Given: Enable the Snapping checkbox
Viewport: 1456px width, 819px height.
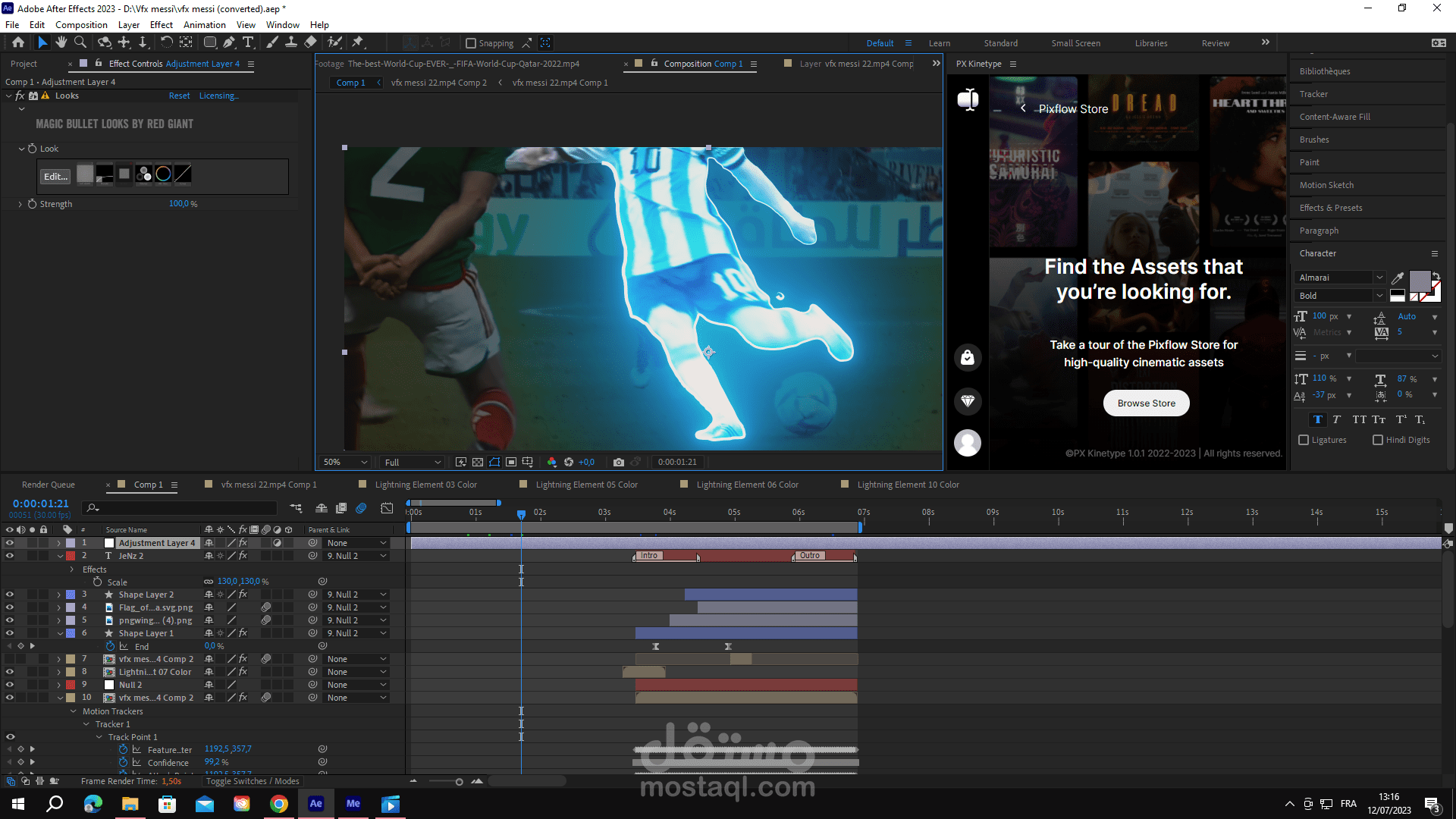Looking at the screenshot, I should coord(471,43).
